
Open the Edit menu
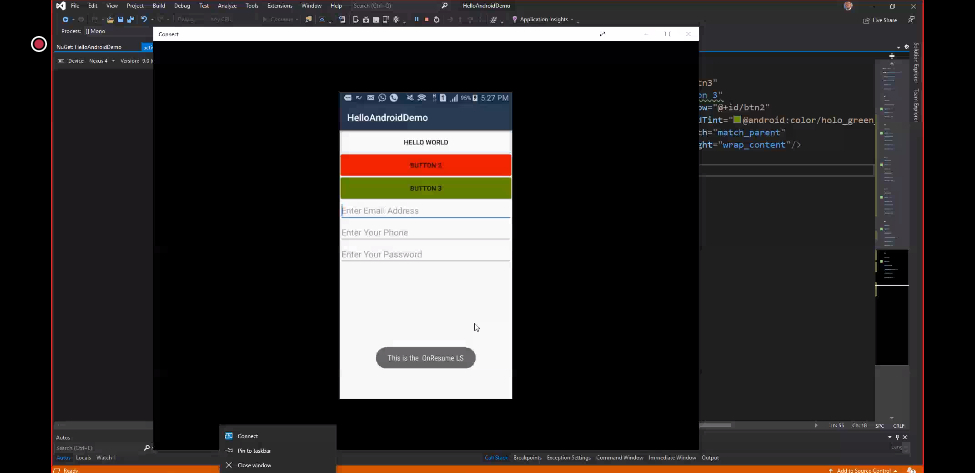click(93, 6)
